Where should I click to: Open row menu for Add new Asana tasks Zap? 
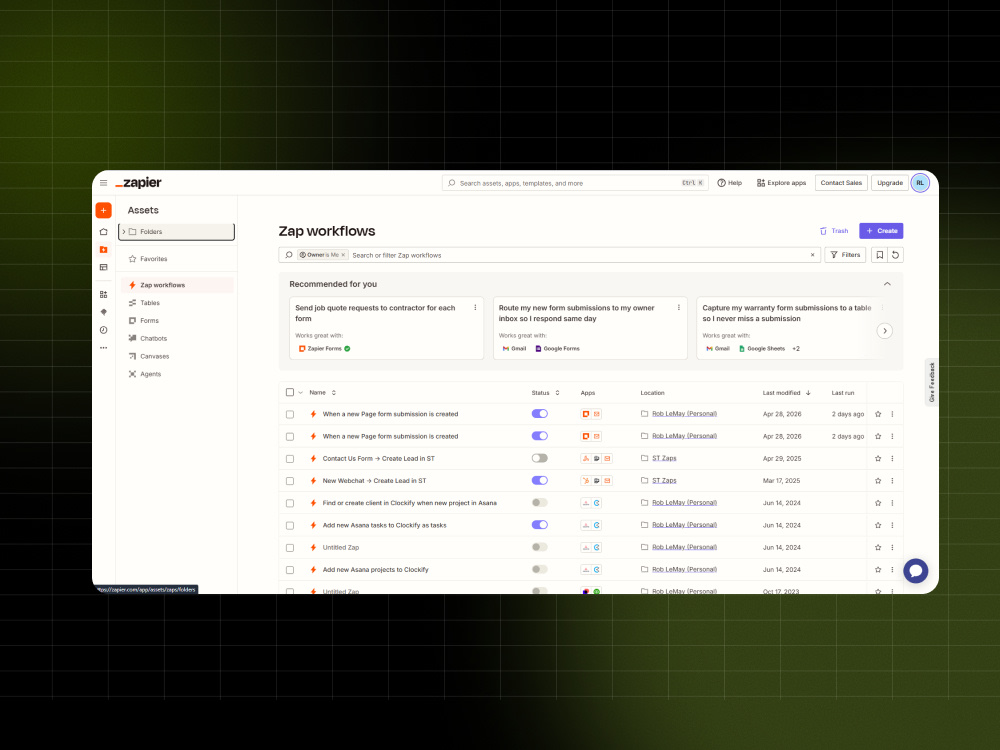[892, 526]
